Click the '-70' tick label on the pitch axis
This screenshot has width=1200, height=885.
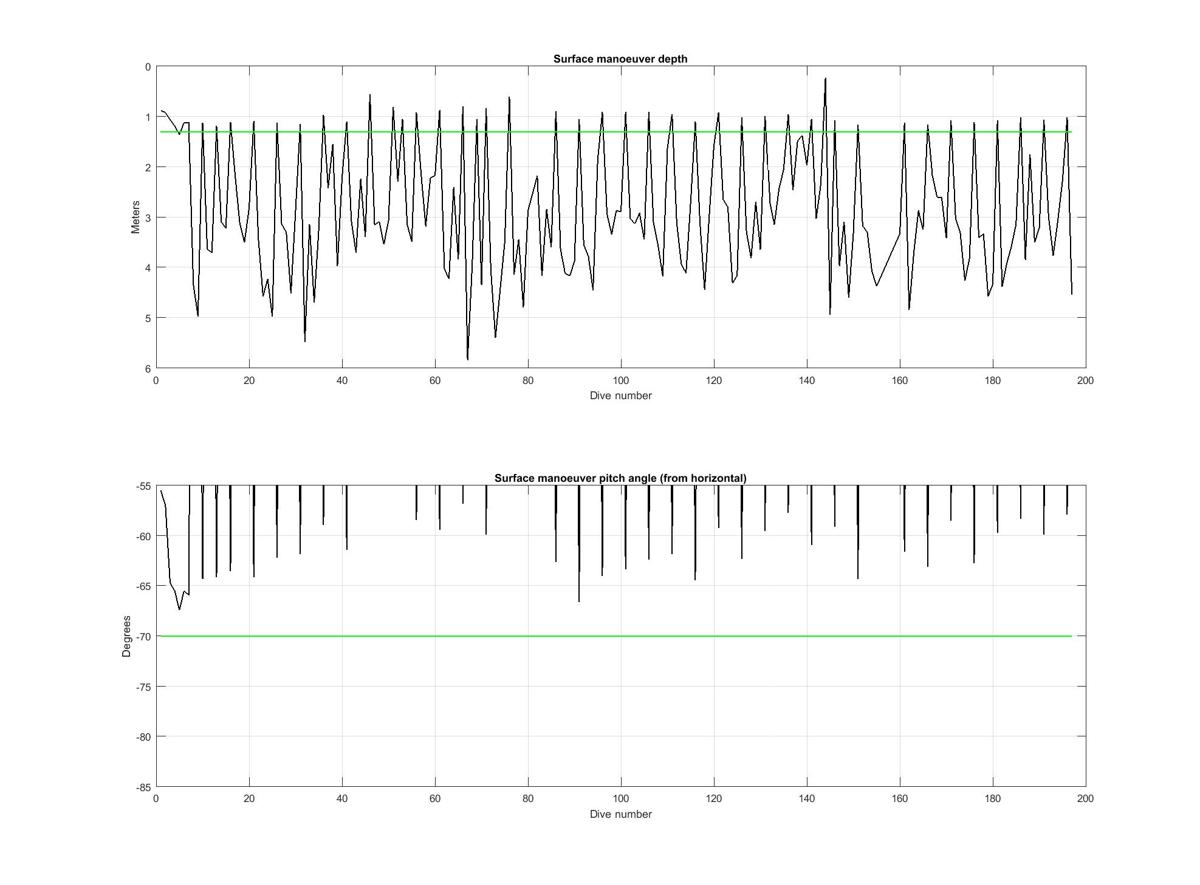click(141, 636)
